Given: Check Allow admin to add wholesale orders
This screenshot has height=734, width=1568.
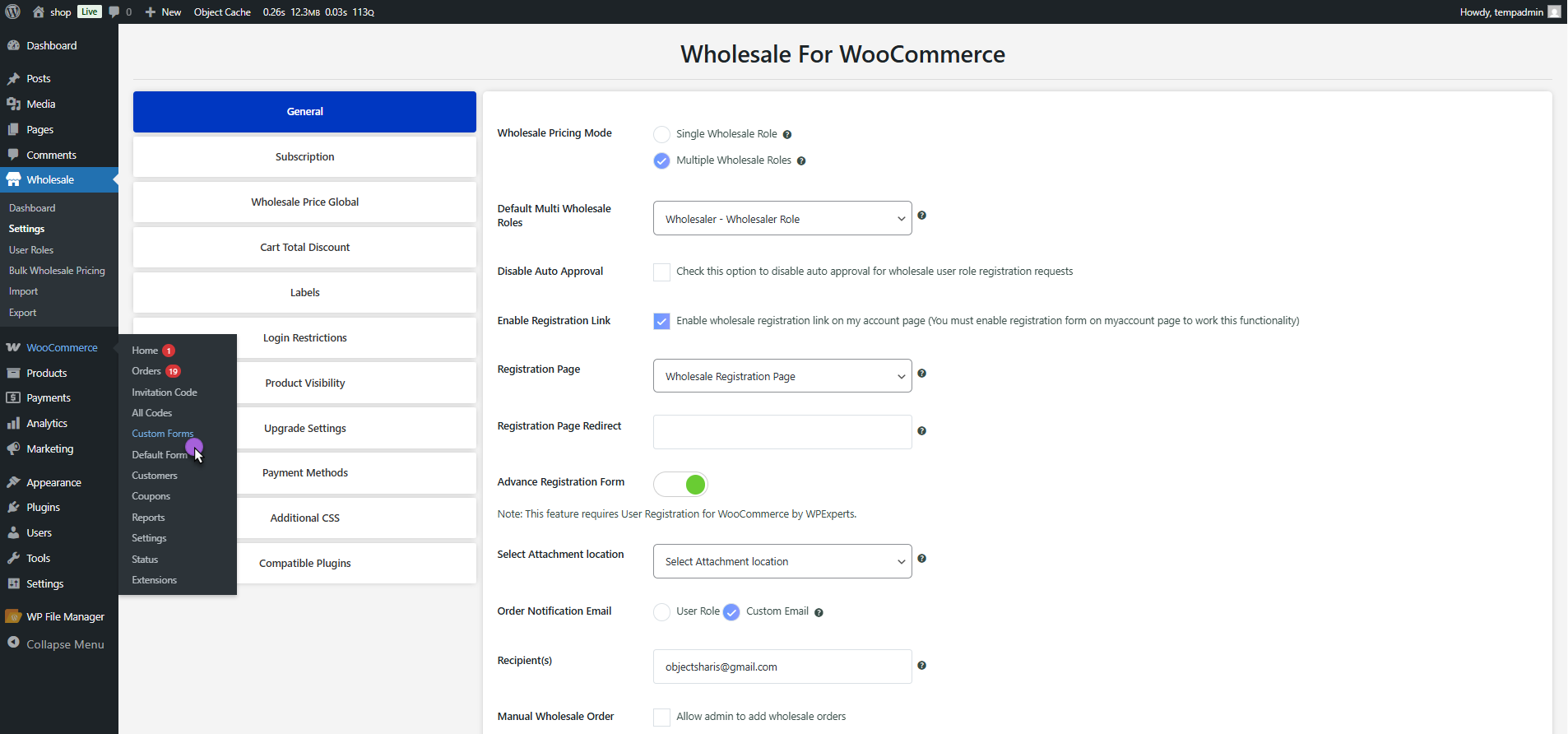Looking at the screenshot, I should [661, 718].
